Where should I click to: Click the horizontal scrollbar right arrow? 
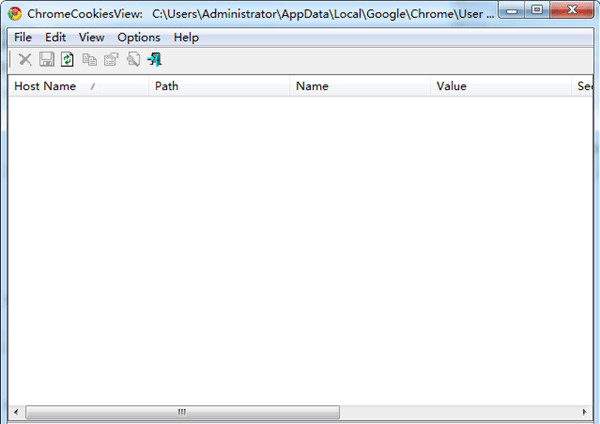pyautogui.click(x=584, y=412)
